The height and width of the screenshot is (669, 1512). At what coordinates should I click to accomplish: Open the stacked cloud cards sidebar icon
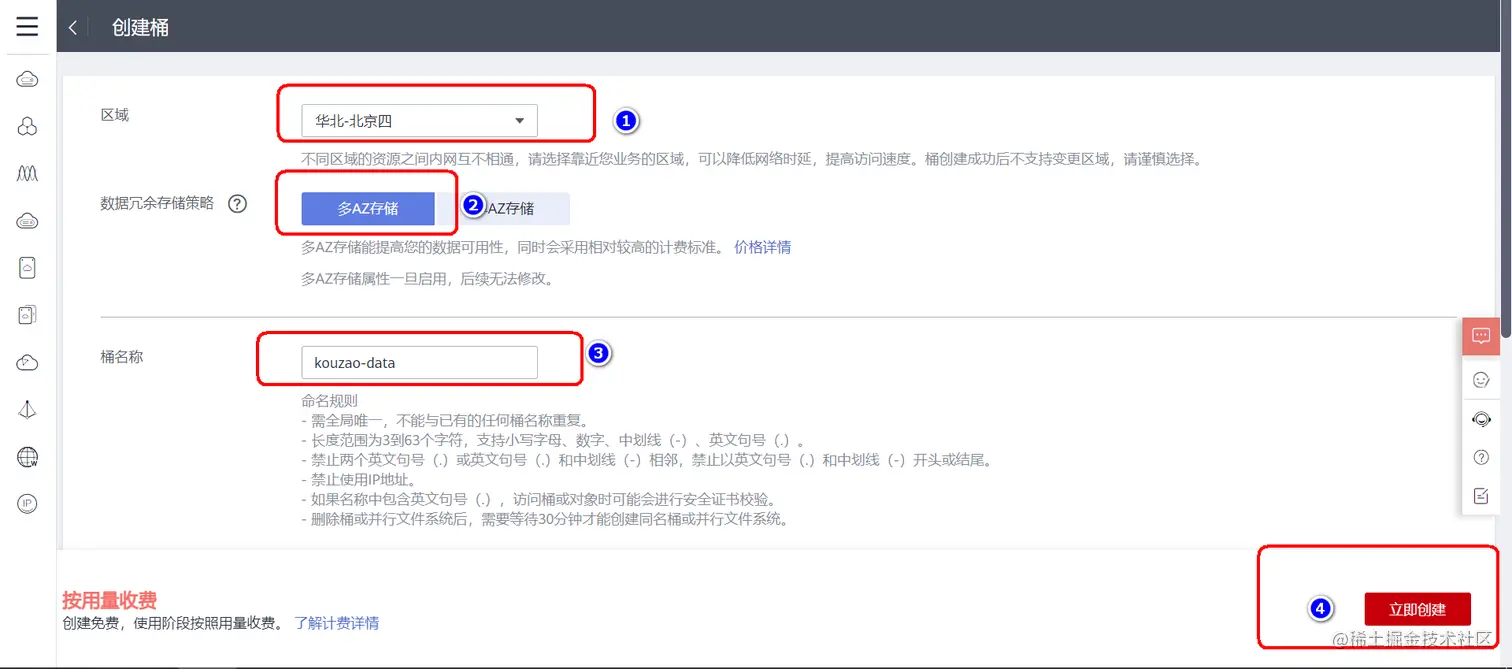[28, 315]
